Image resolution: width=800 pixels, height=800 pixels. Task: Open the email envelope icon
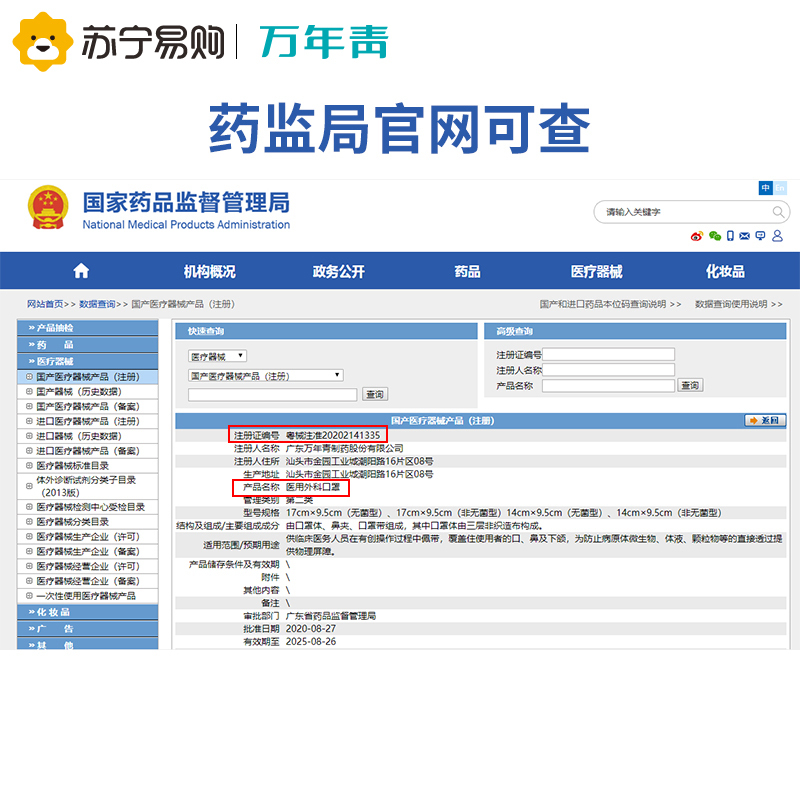(x=745, y=236)
